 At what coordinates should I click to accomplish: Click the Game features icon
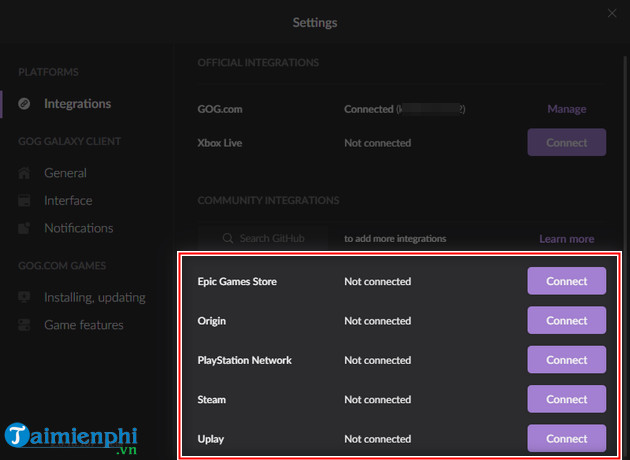click(24, 325)
